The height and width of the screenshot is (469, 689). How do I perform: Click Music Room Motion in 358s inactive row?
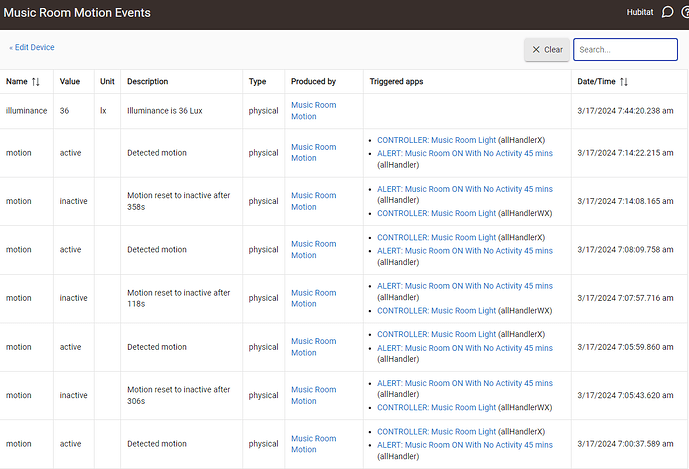point(313,201)
